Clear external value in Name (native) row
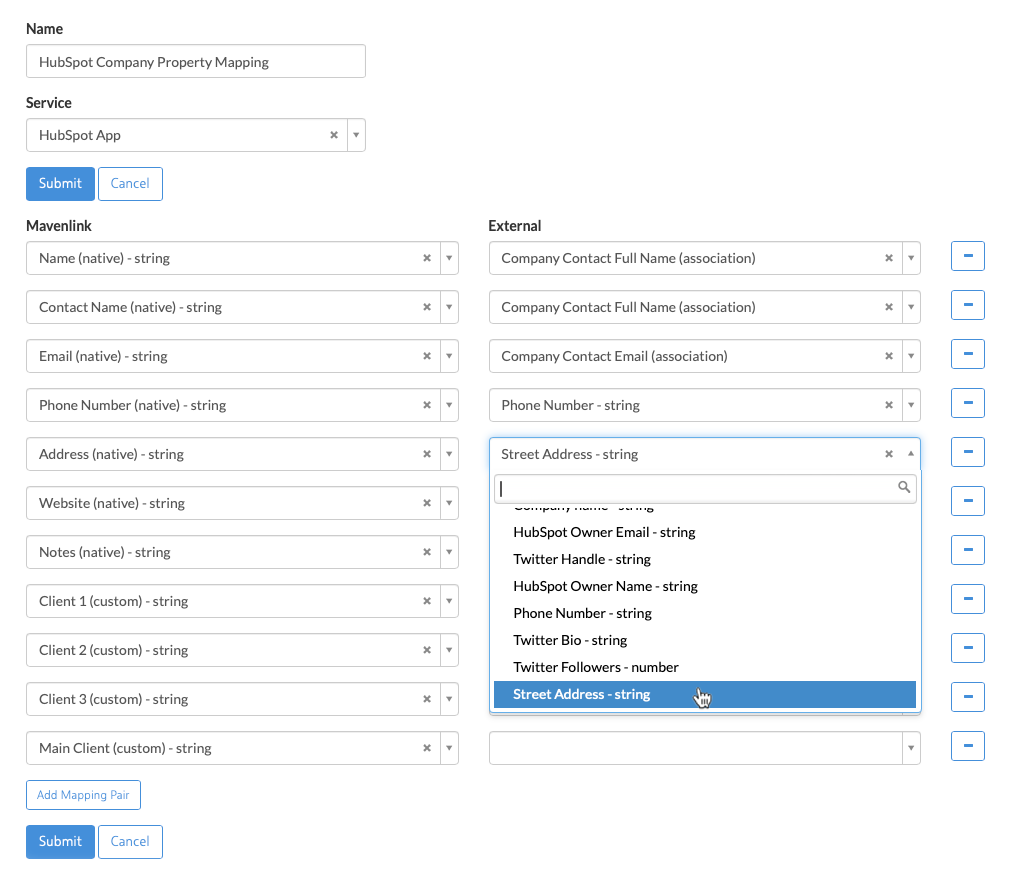The image size is (1020, 887). point(889,258)
